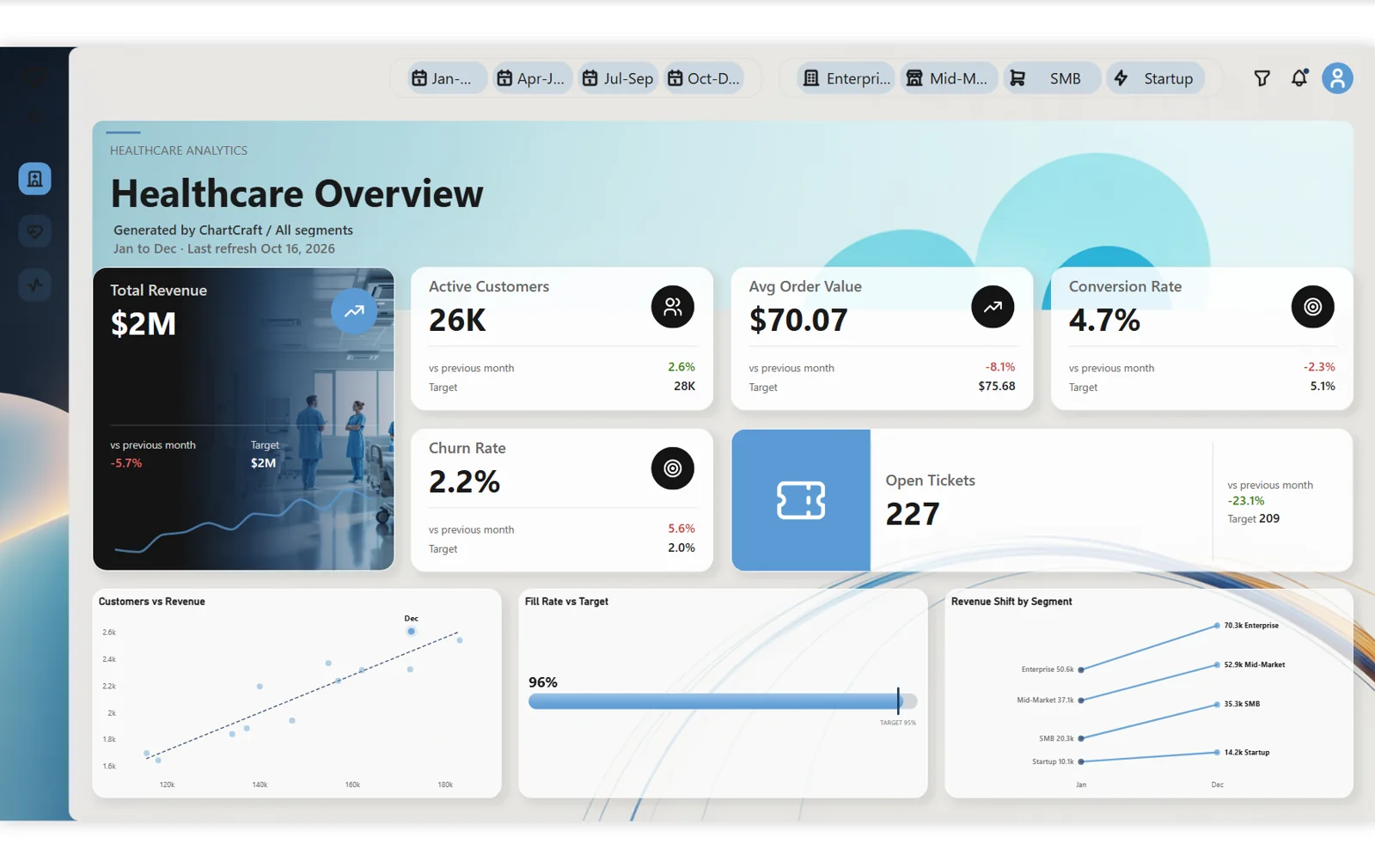The image size is (1375, 868).
Task: Click the SMB 20.3k start point
Action: click(1081, 738)
